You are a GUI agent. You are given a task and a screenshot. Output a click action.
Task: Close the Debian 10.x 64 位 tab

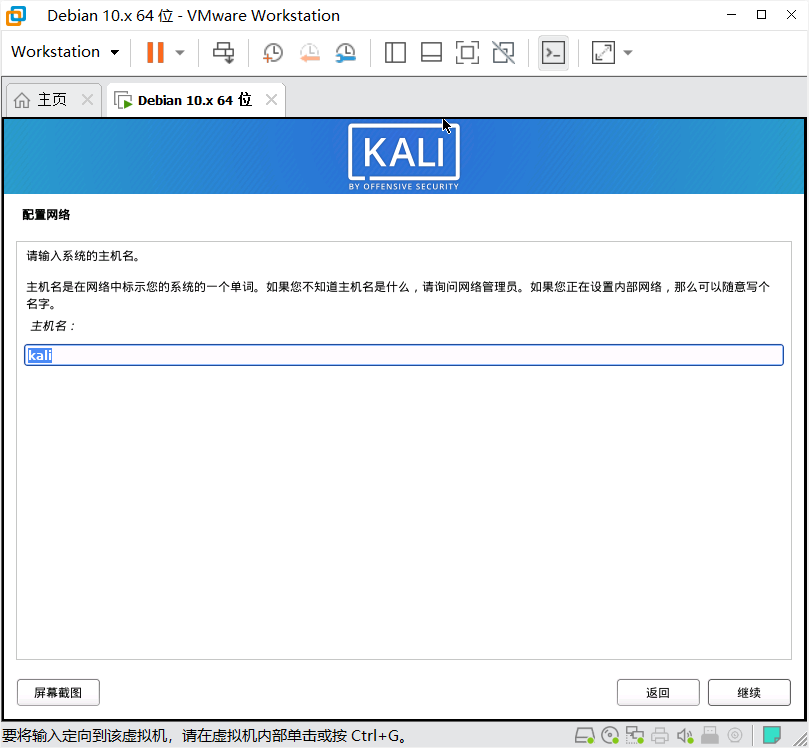point(271,100)
